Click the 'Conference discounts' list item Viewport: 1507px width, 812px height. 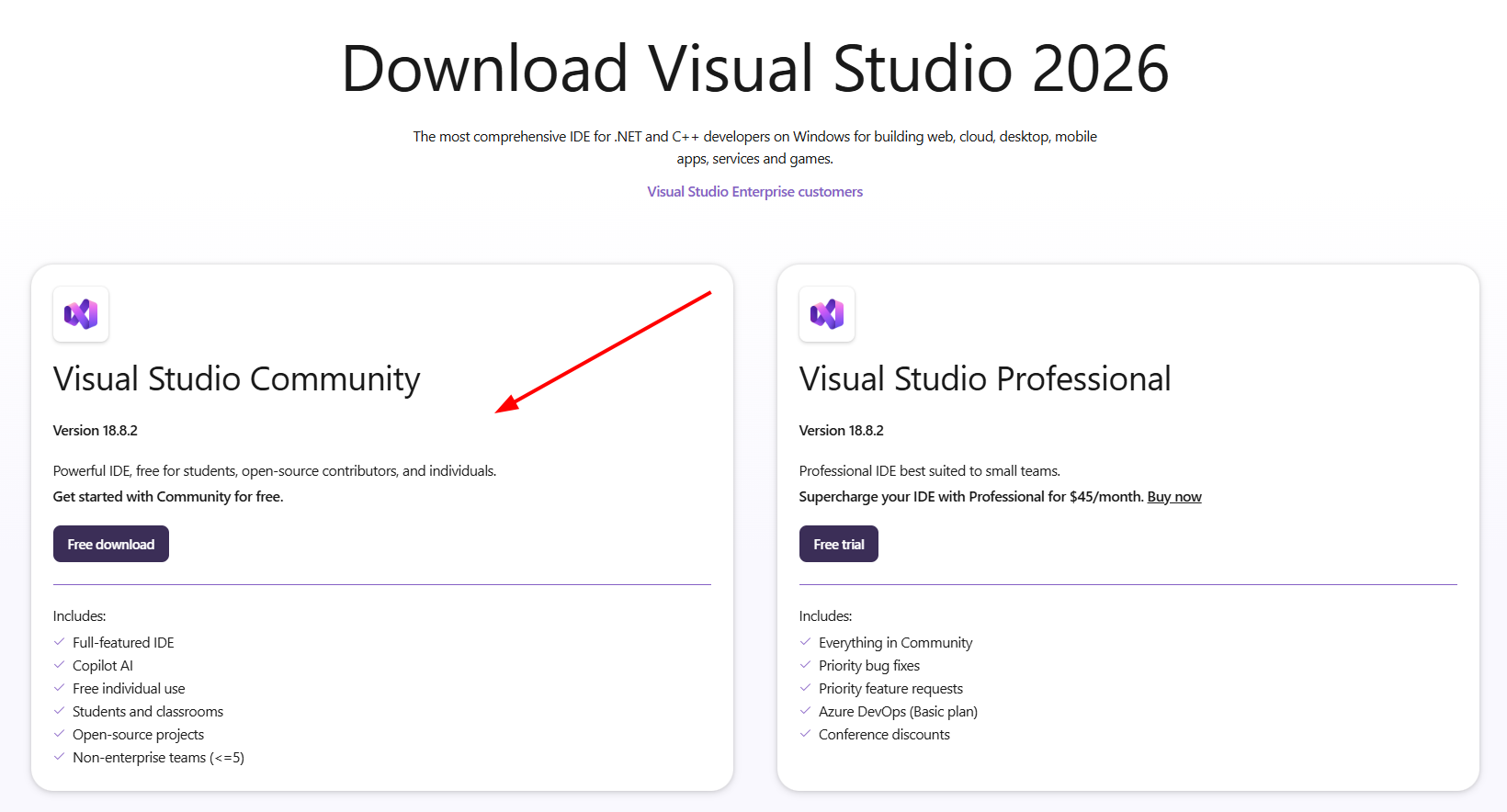[x=884, y=735]
